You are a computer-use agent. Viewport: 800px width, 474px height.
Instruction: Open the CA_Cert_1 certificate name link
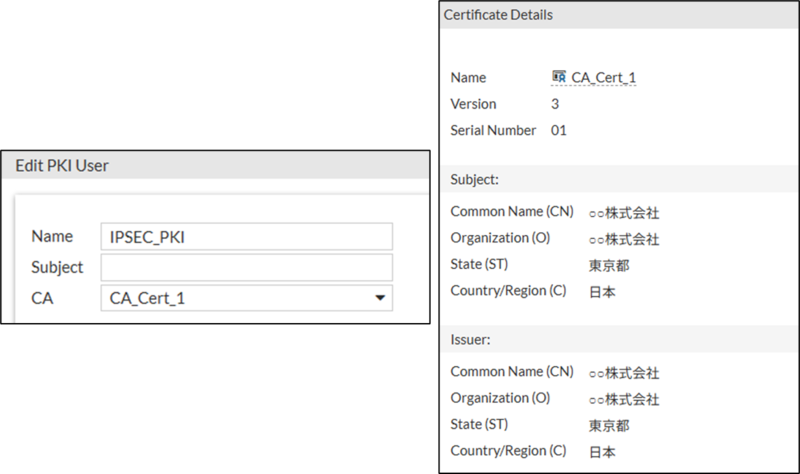pos(604,78)
